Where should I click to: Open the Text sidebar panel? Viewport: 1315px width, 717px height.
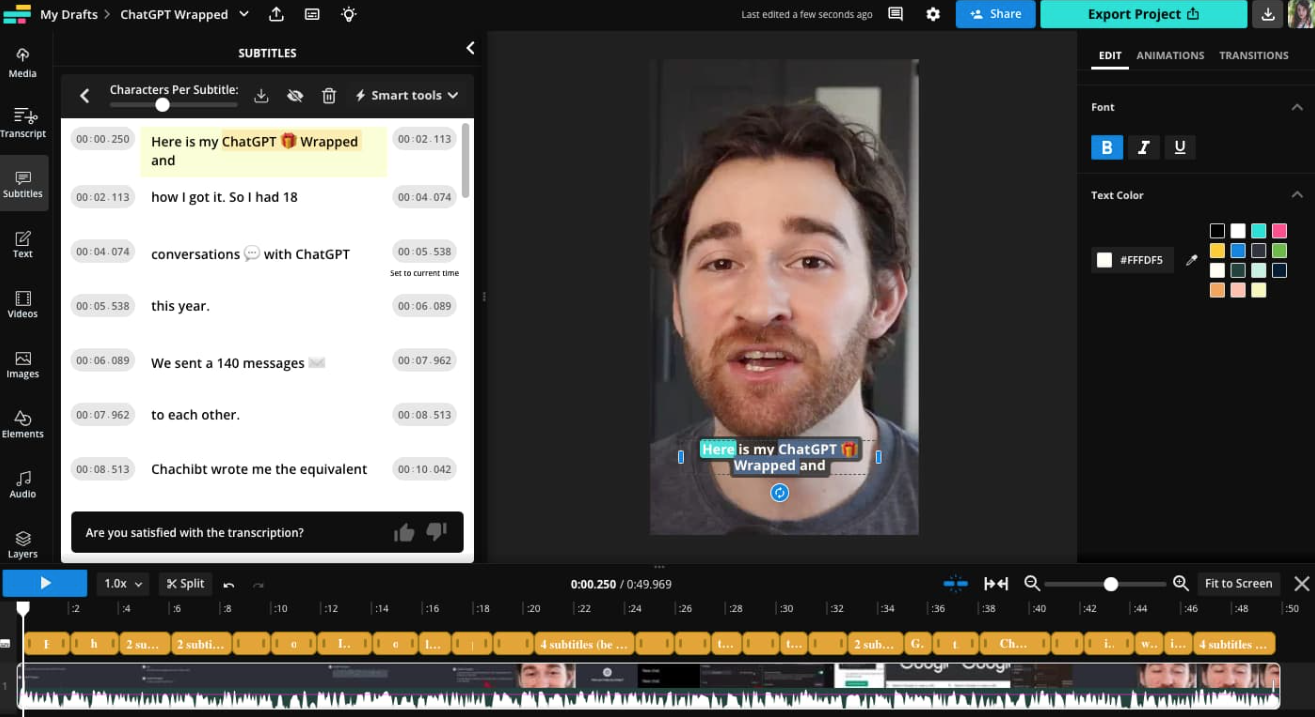23,243
